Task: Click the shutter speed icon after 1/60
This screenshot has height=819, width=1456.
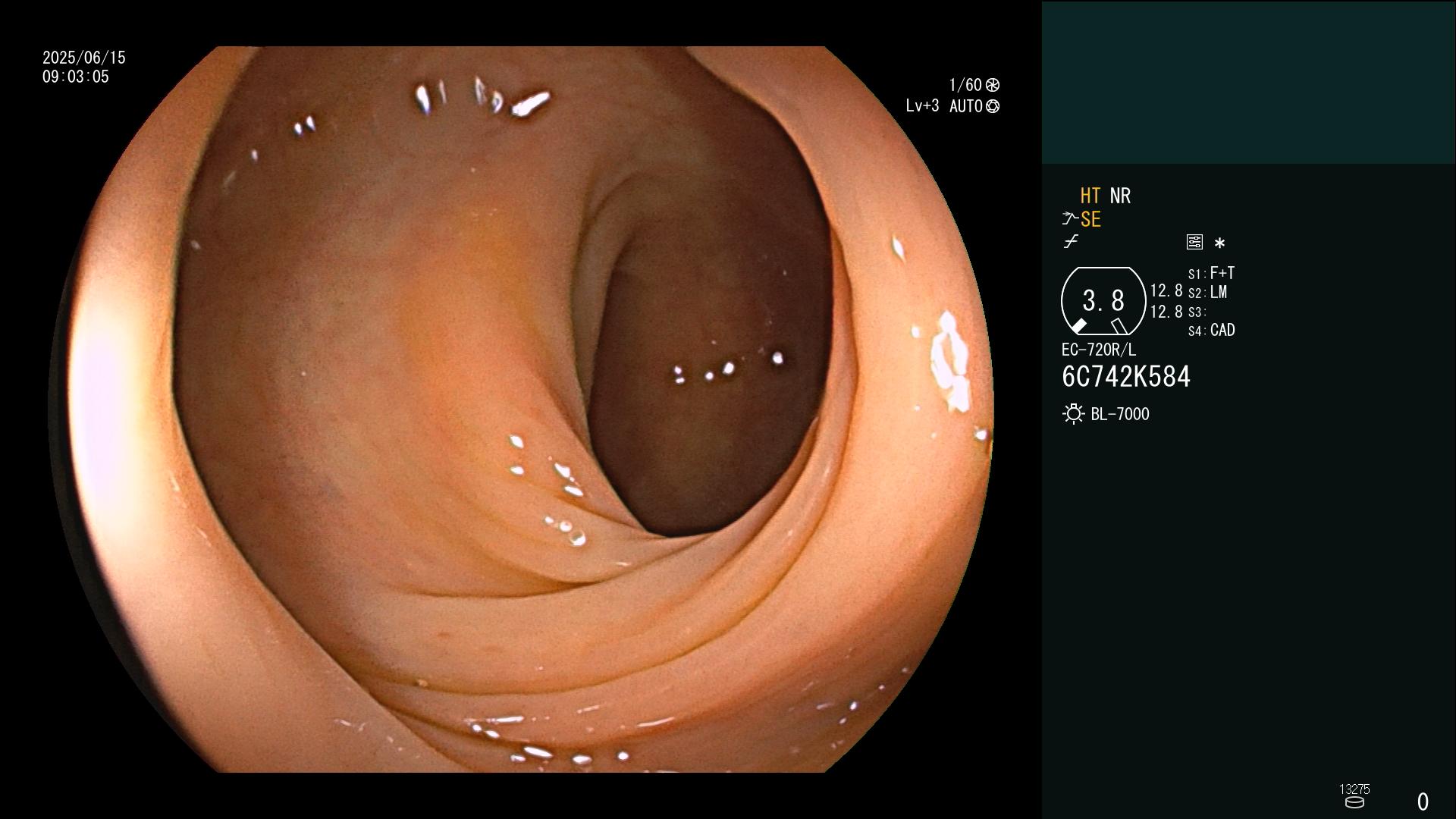Action: [993, 85]
